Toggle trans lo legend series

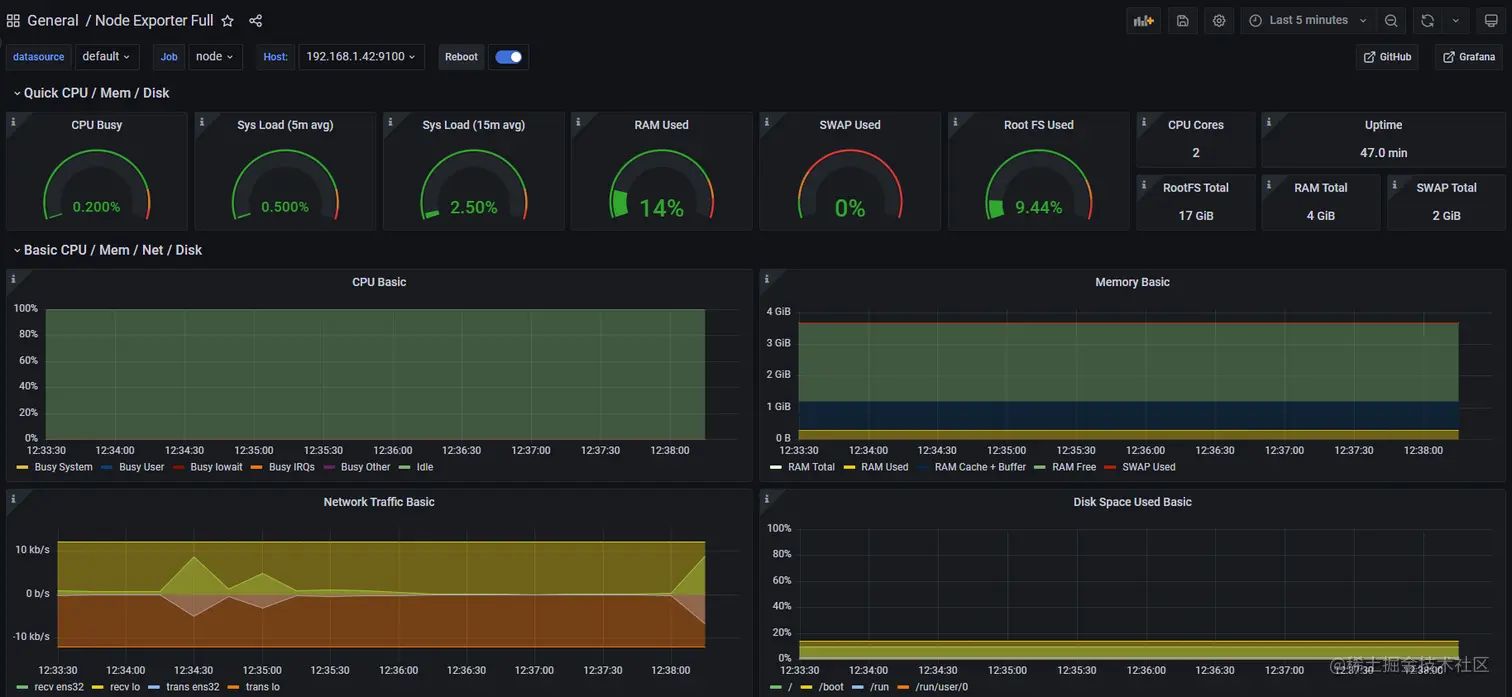[263, 687]
